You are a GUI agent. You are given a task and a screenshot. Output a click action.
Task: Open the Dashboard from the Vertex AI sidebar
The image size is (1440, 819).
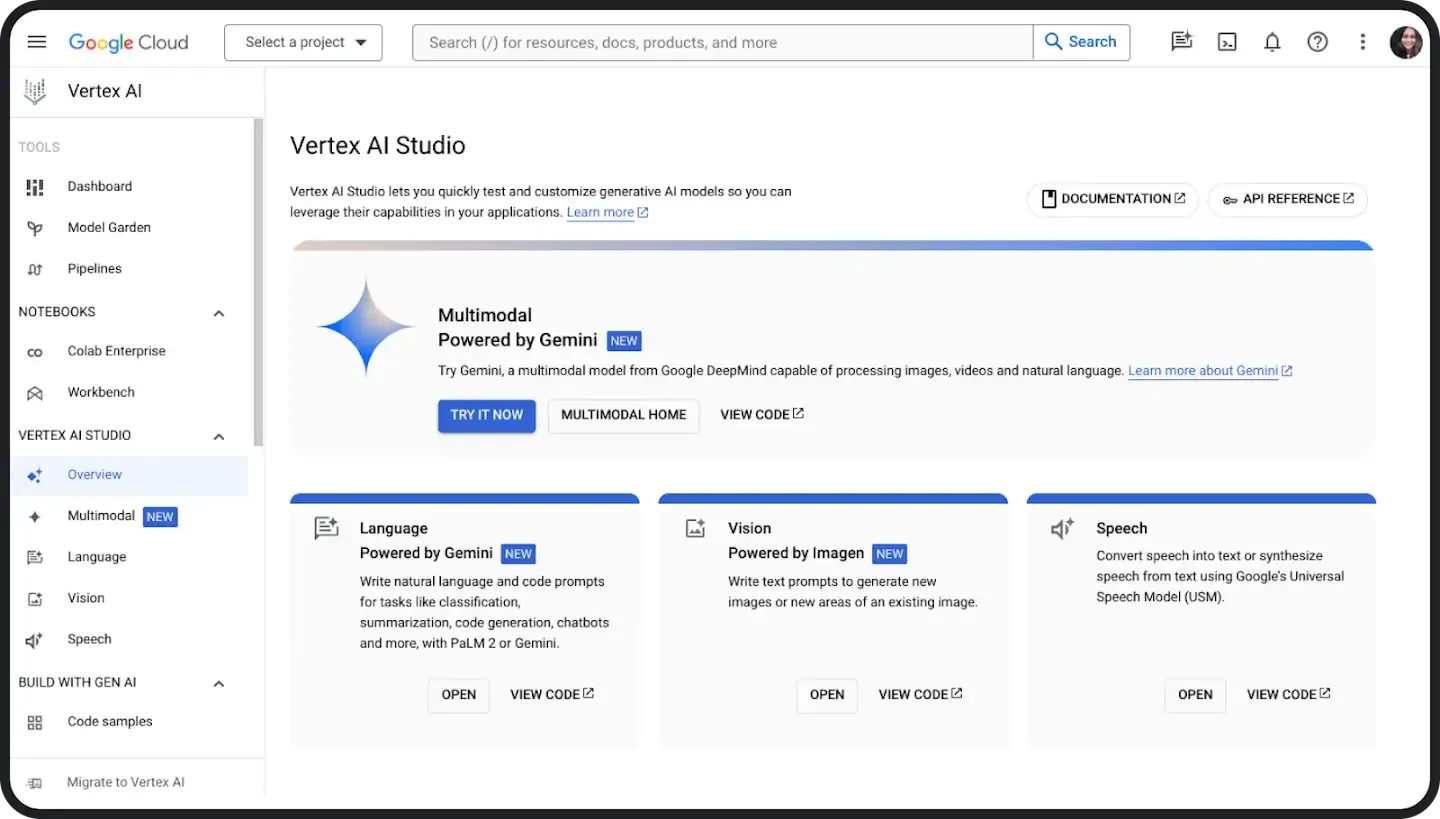pos(99,186)
